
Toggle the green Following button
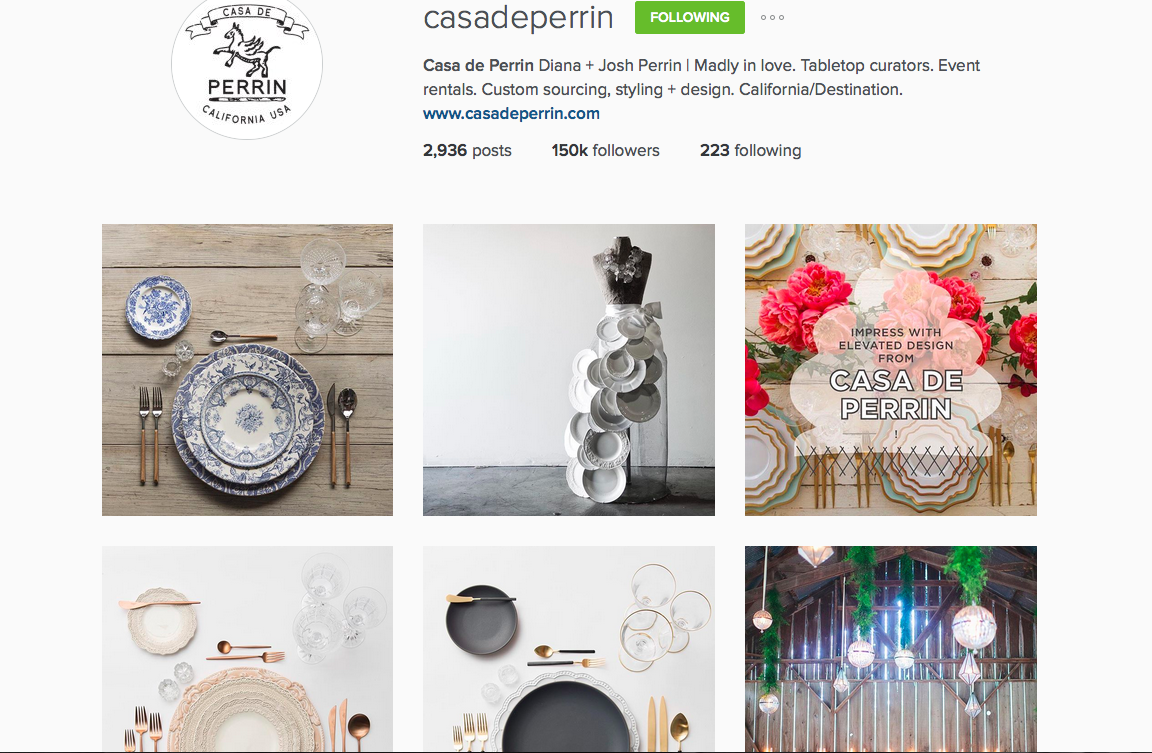[x=689, y=18]
